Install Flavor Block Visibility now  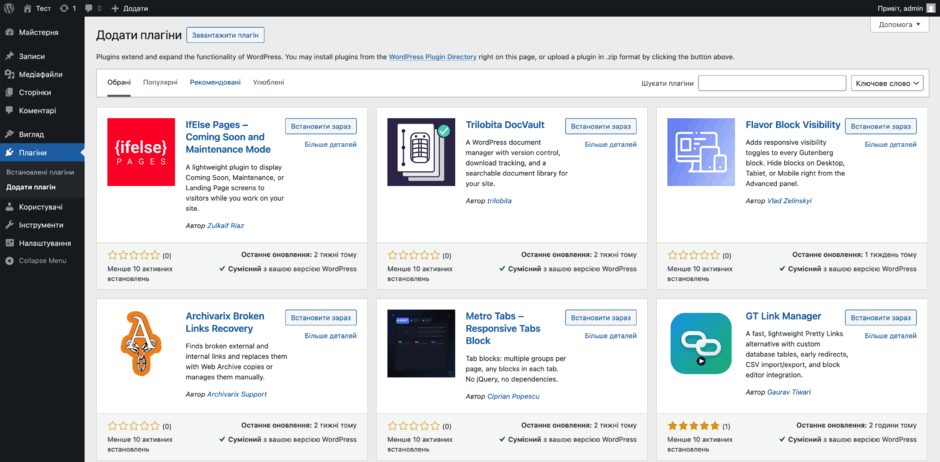pyautogui.click(x=881, y=126)
